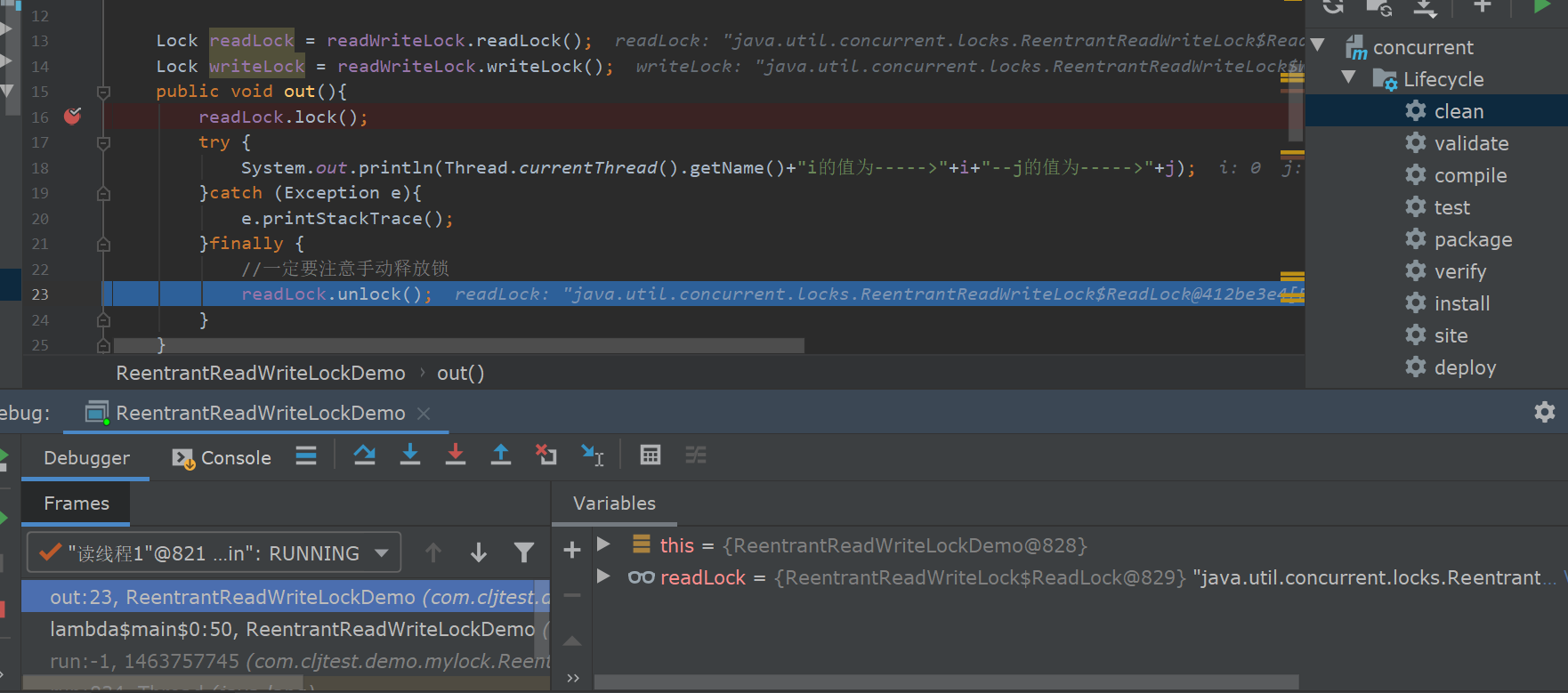Fold the try block at line 17
Screen dimensions: 1568x693
click(103, 142)
